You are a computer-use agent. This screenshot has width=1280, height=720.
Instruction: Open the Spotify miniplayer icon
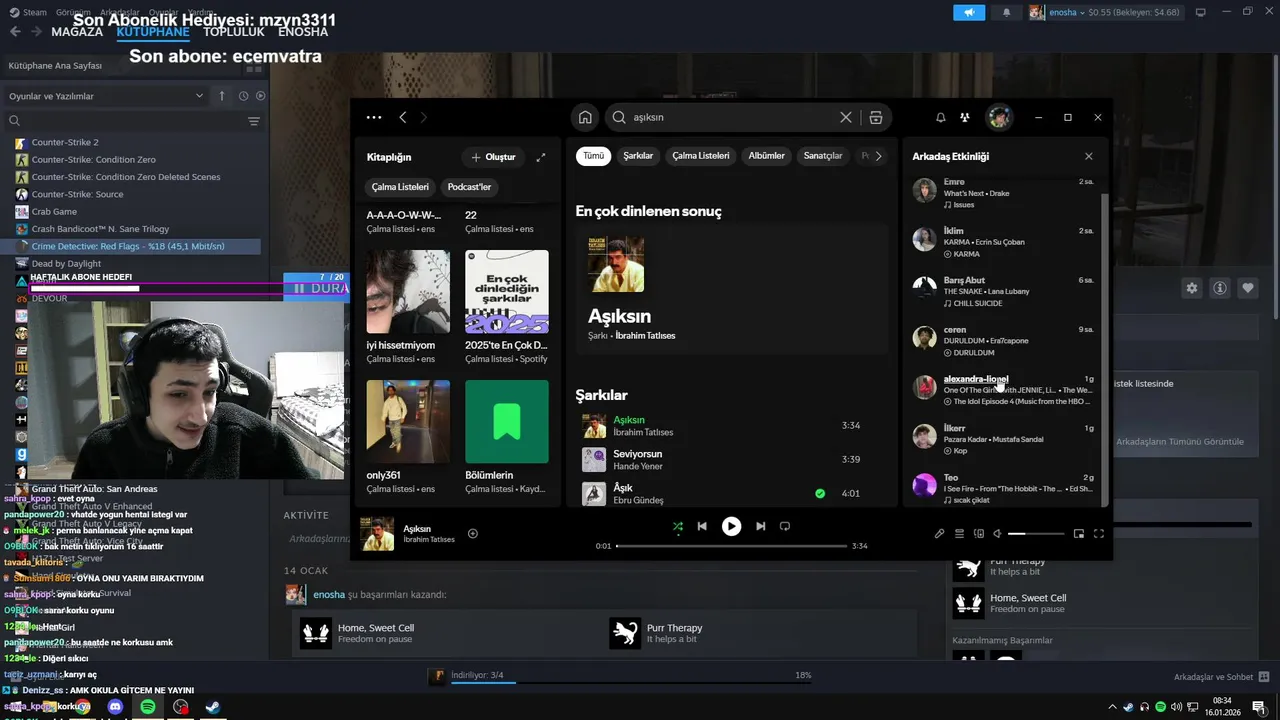(1079, 534)
